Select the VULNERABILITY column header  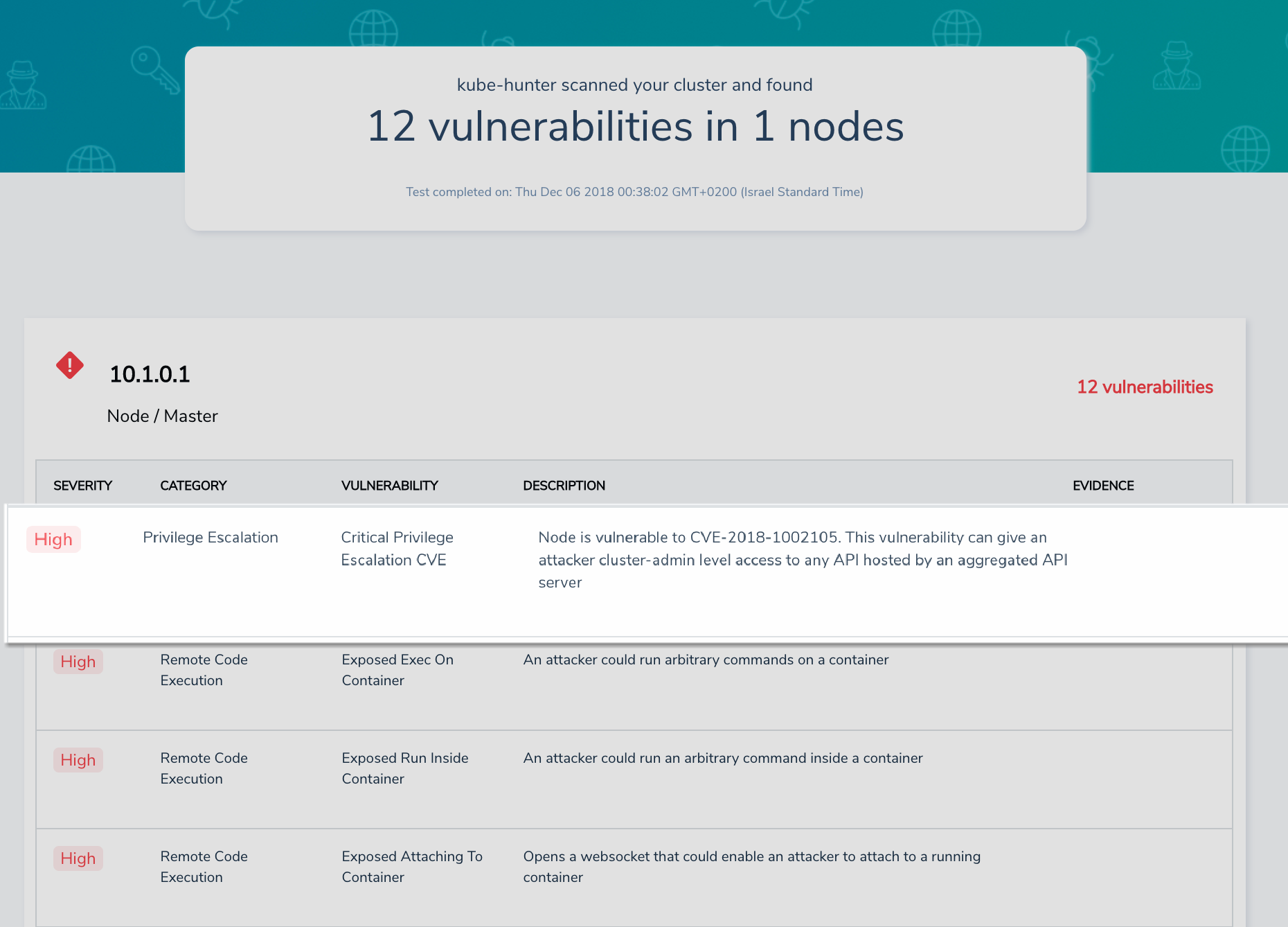390,486
